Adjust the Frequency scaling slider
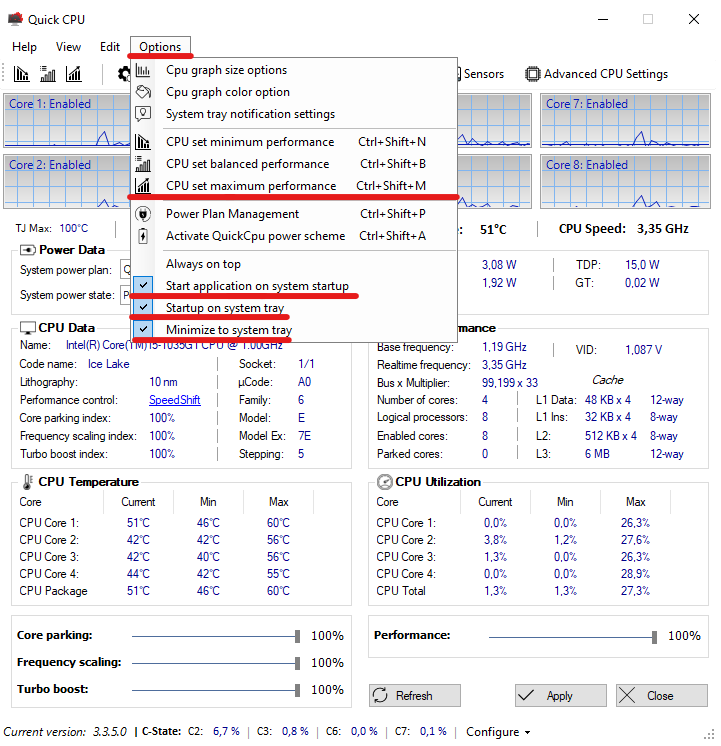 297,663
